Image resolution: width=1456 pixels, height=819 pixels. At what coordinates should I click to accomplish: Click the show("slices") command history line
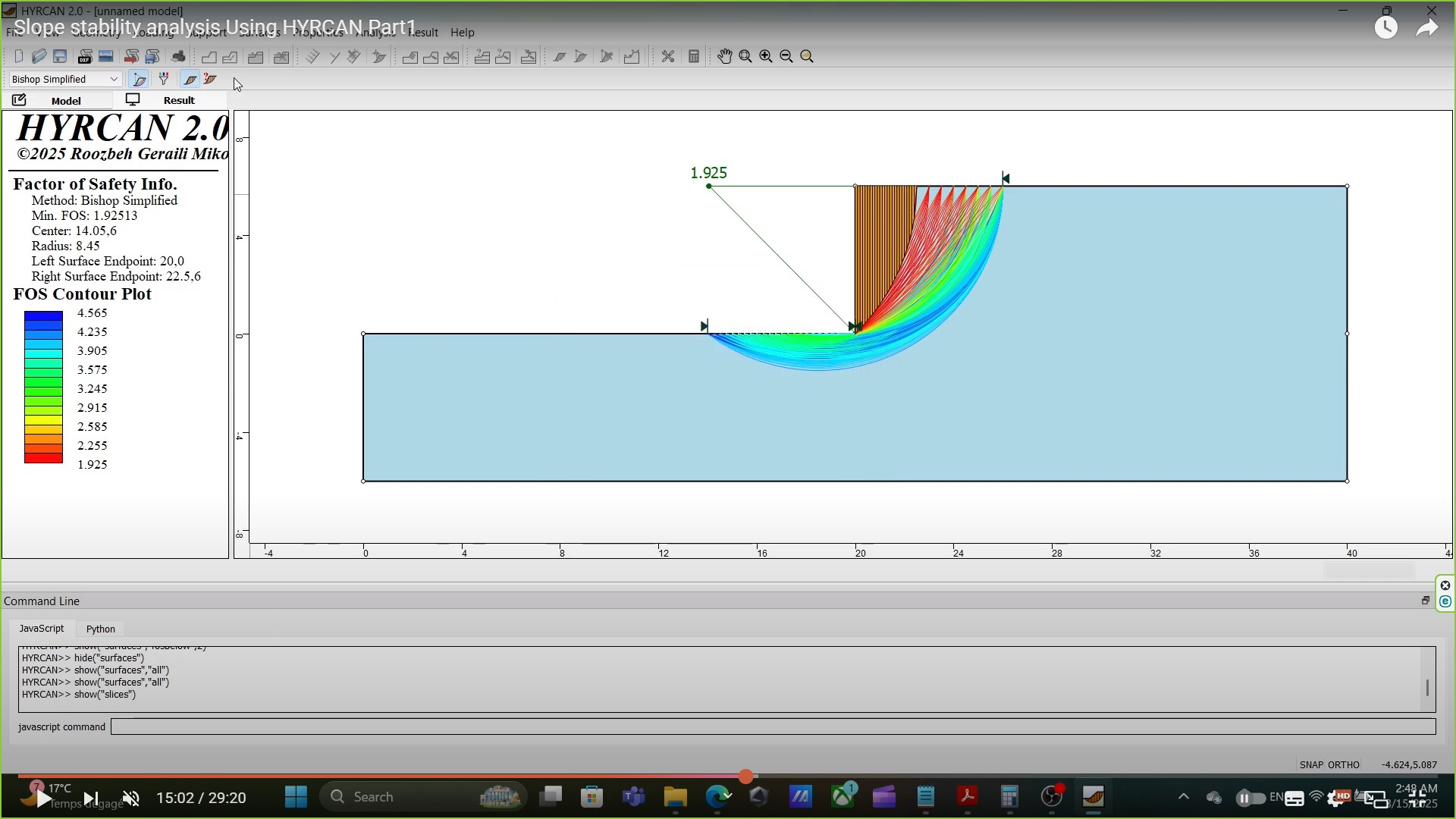pyautogui.click(x=79, y=694)
